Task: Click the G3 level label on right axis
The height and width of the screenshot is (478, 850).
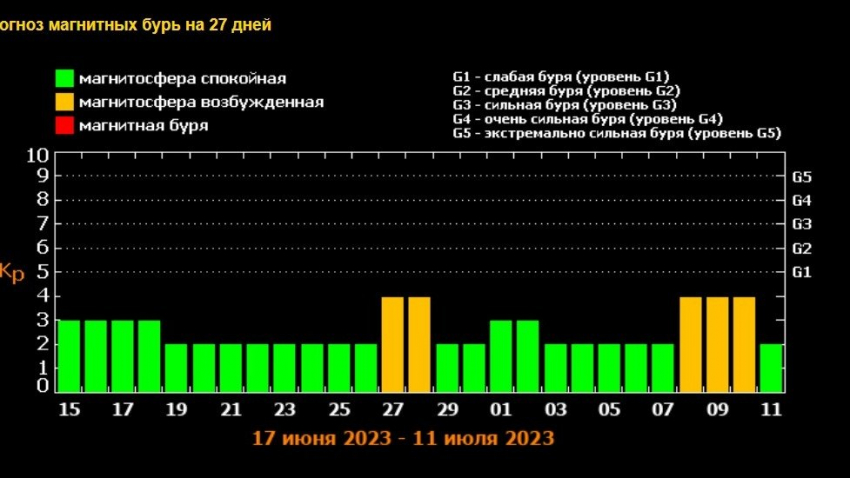Action: pos(802,224)
